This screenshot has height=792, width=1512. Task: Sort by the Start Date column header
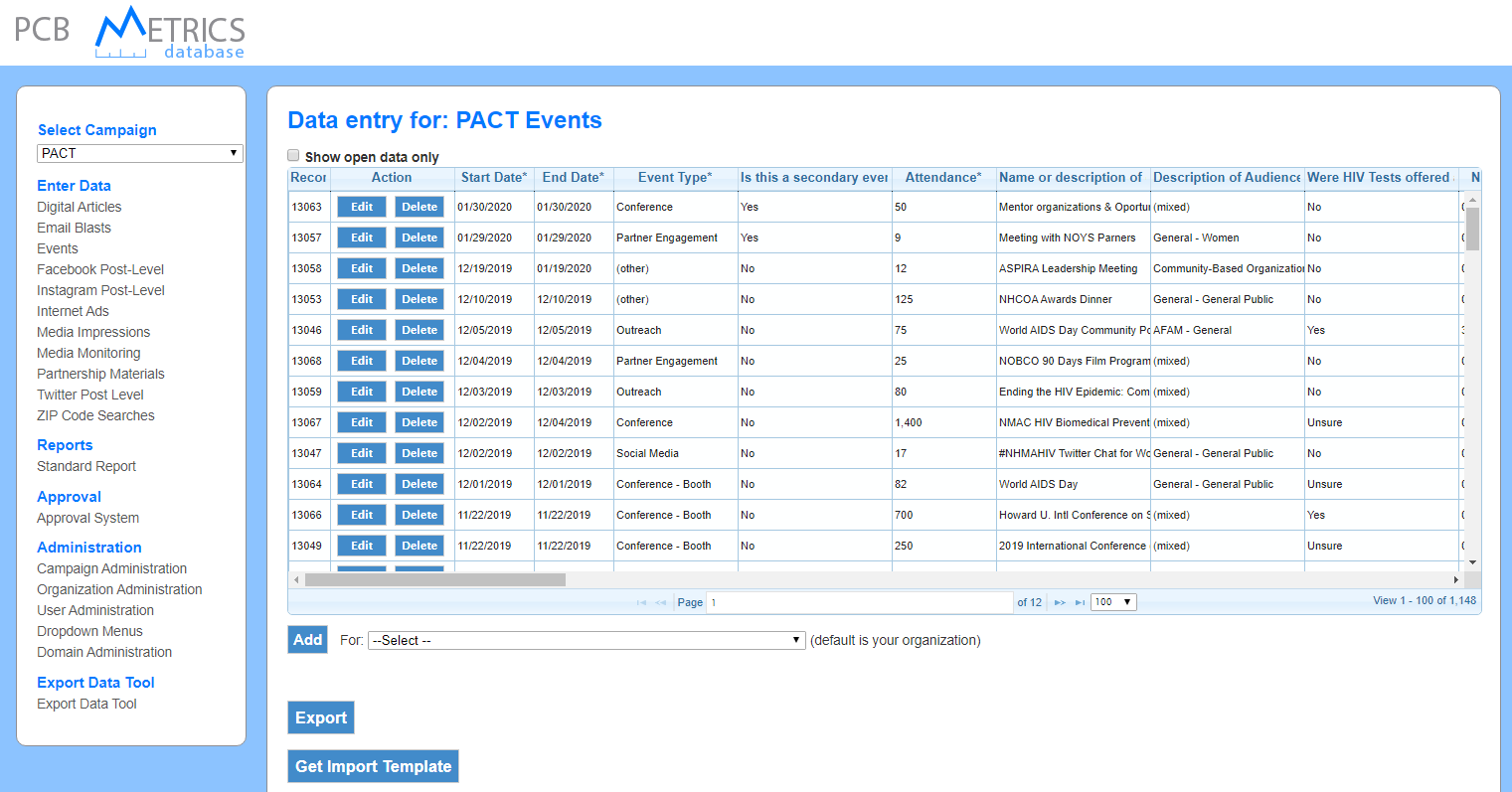(x=493, y=177)
